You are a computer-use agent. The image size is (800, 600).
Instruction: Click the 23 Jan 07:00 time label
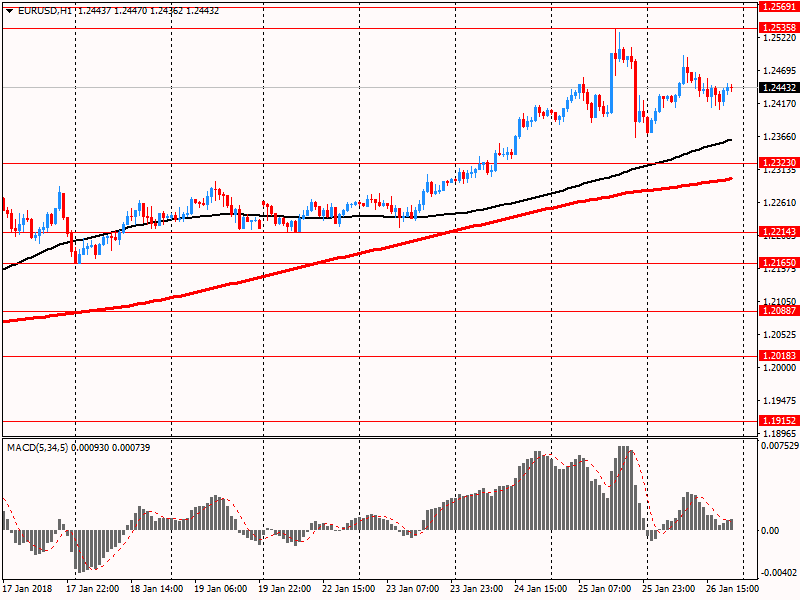pyautogui.click(x=412, y=589)
